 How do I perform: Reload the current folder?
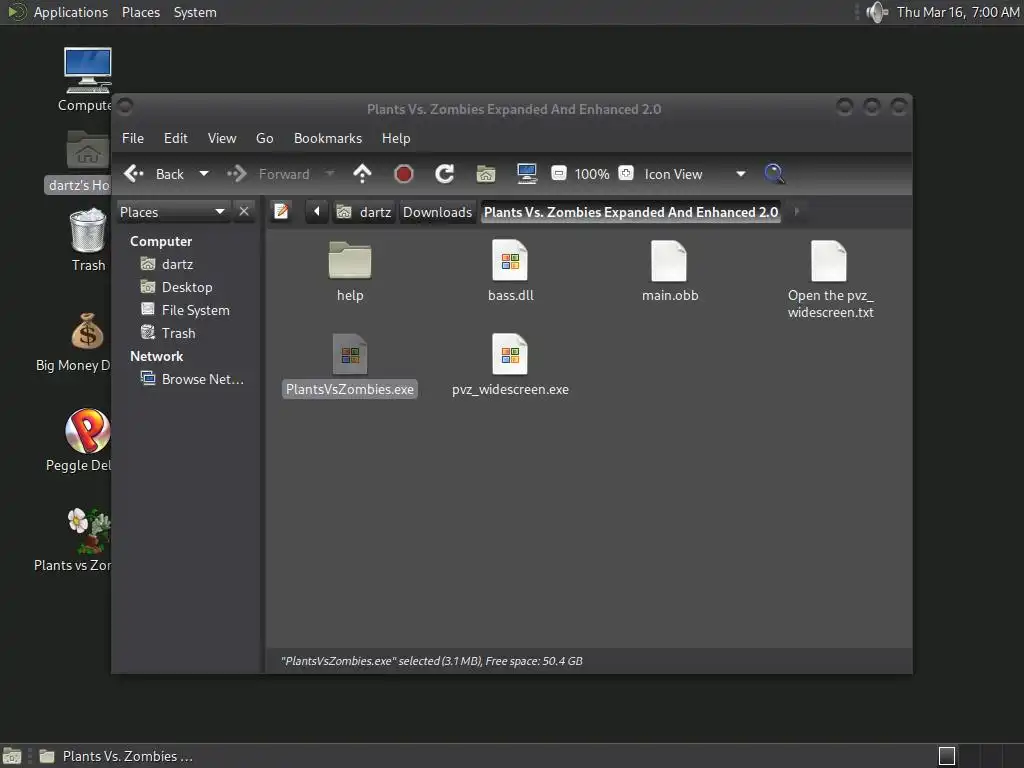pos(445,174)
